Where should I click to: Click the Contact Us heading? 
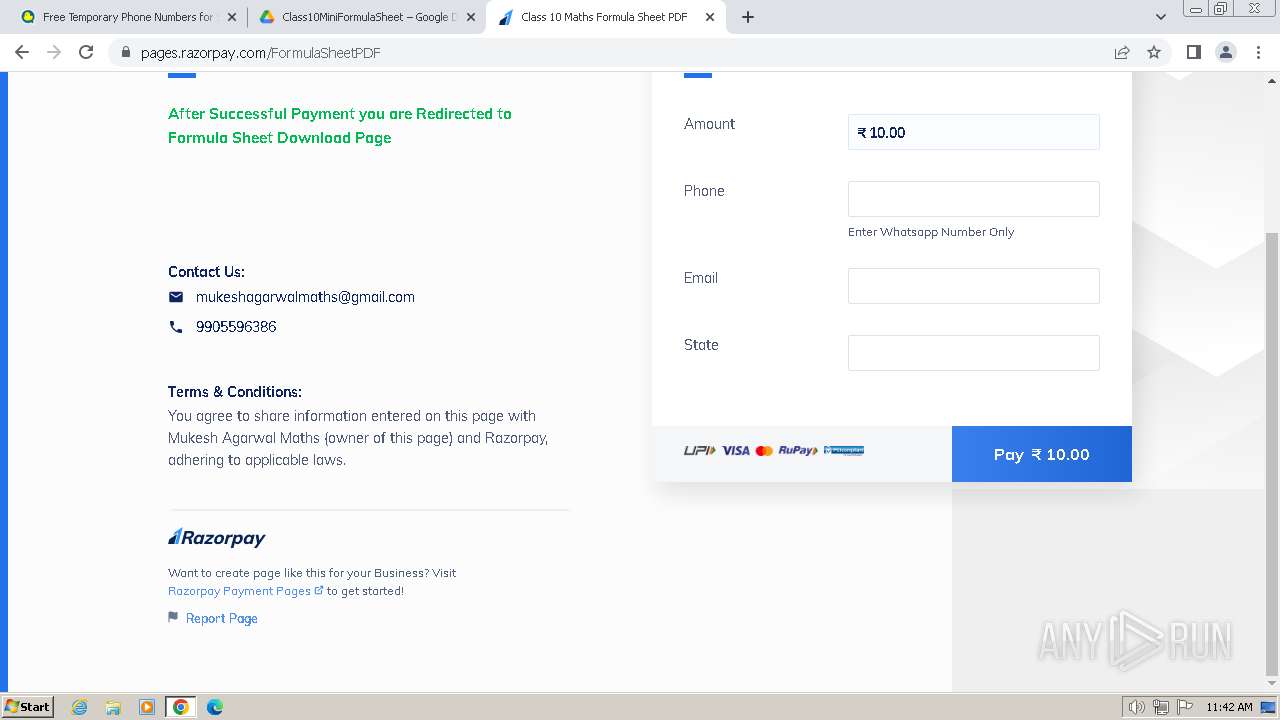tap(206, 272)
